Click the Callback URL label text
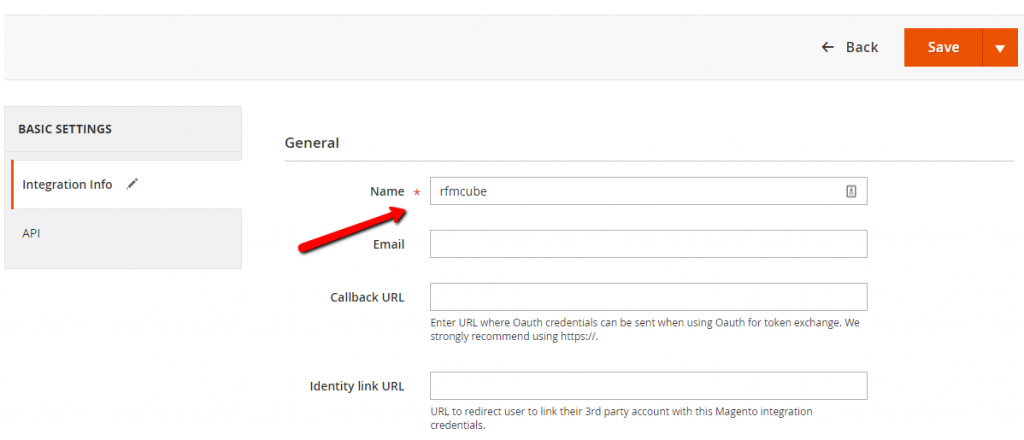Viewport: 1024px width, 440px height. [x=367, y=297]
